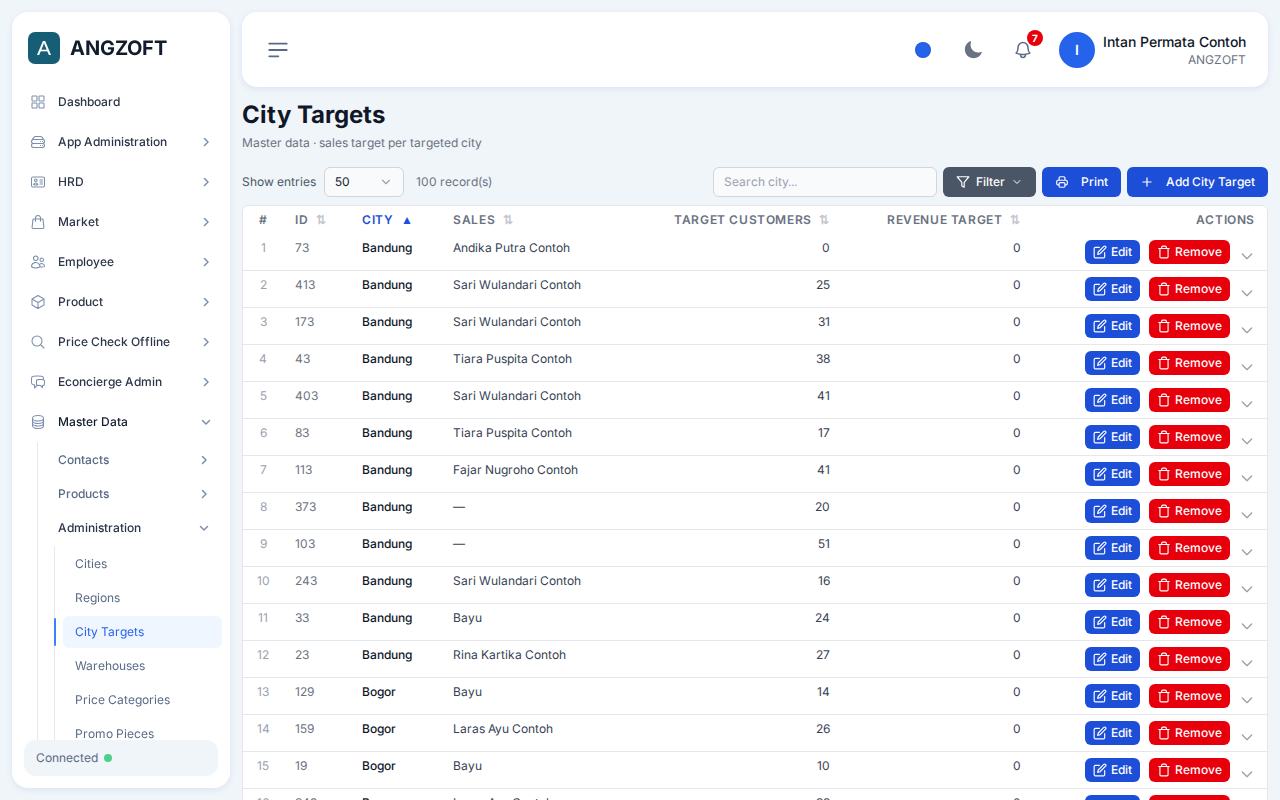This screenshot has width=1280, height=800.
Task: Open the Filter dropdown button
Action: 989,182
